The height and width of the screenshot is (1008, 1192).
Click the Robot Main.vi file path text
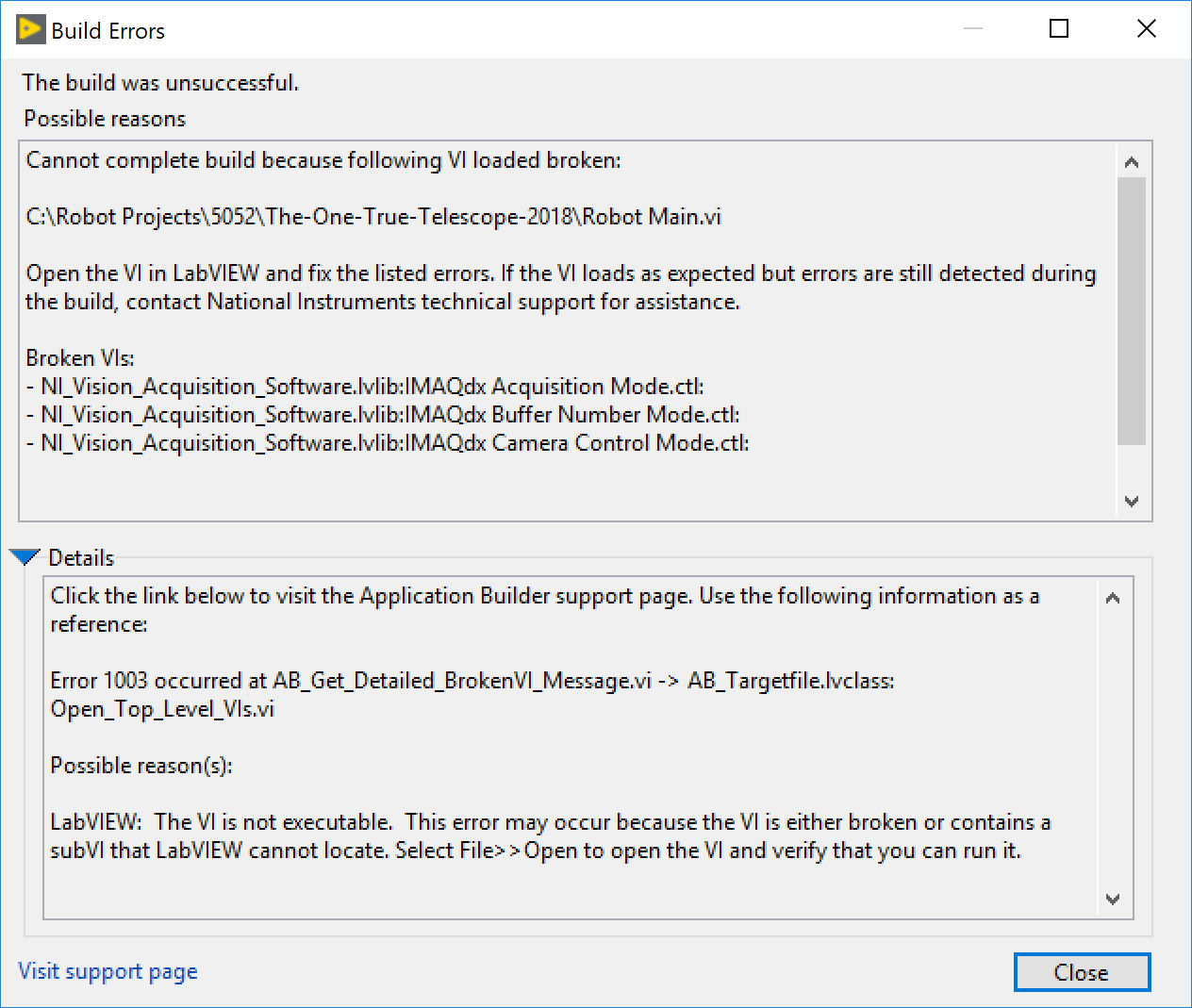[373, 217]
